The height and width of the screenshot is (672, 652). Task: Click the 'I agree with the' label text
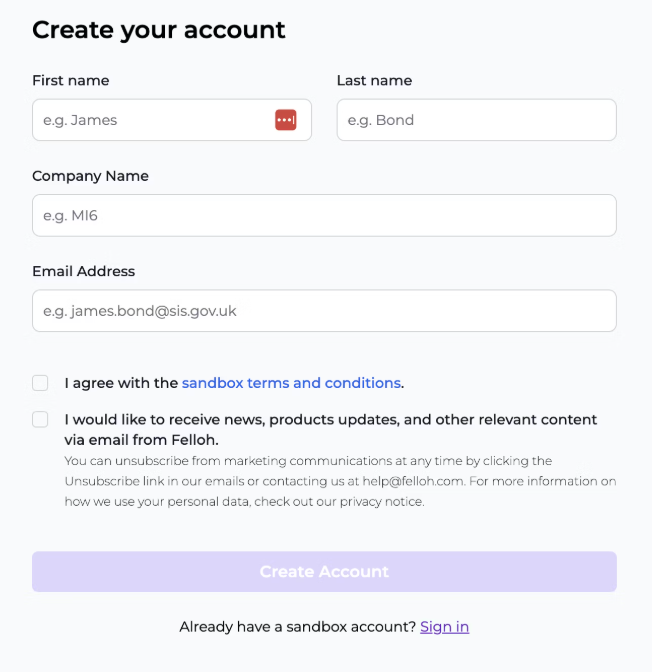tap(121, 383)
